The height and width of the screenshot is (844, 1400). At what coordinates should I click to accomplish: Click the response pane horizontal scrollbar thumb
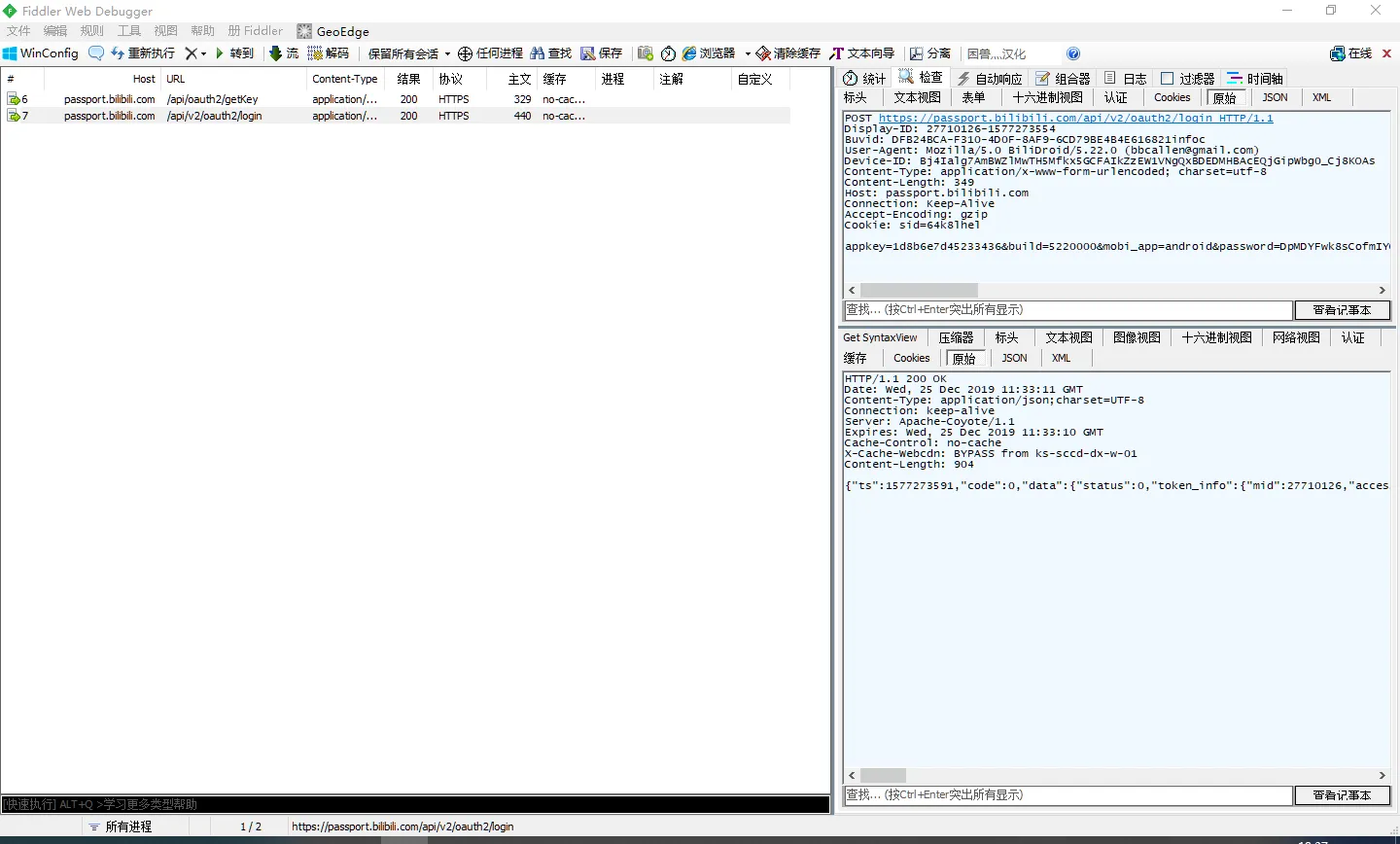click(x=883, y=775)
